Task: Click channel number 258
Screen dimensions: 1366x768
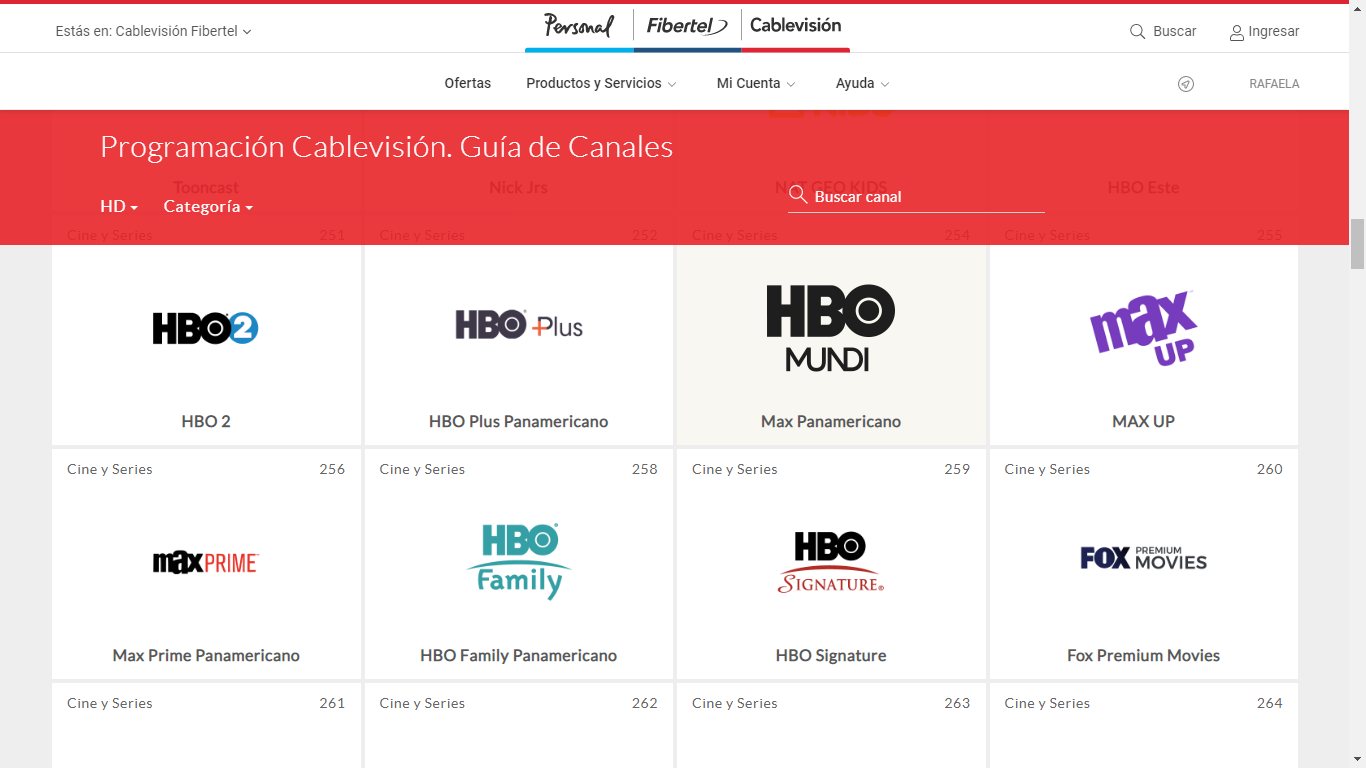Action: click(x=645, y=469)
